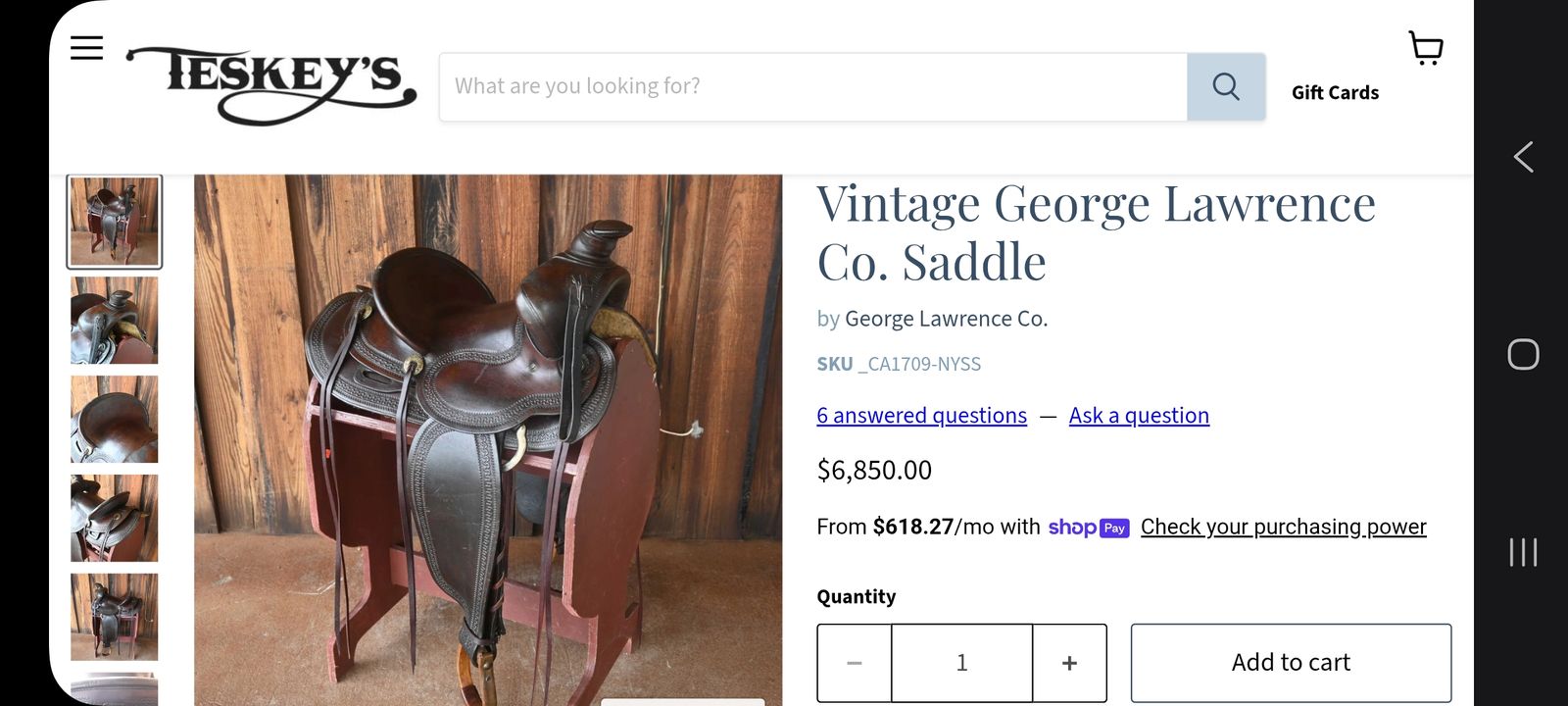
Task: Click the quantity number field
Action: coord(961,664)
